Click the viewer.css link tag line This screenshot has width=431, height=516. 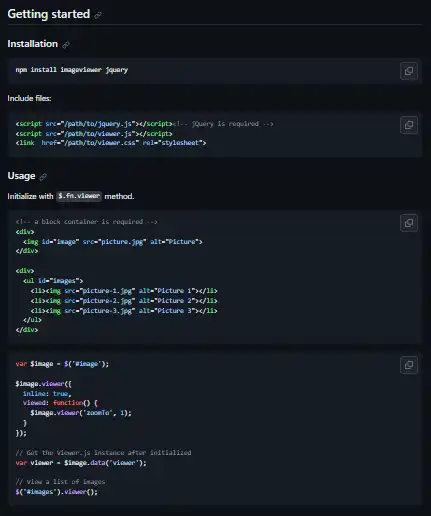point(111,143)
